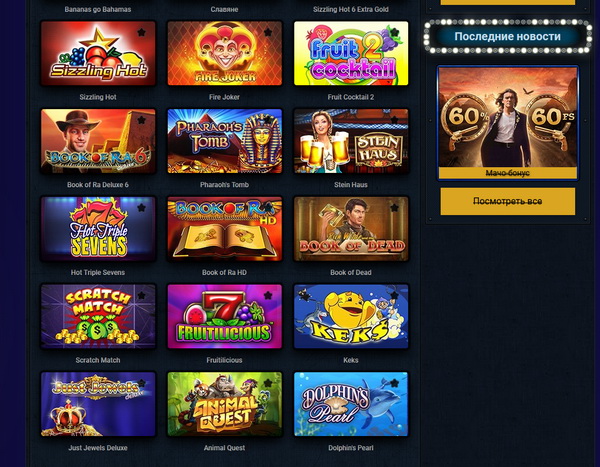Click the Последние новости header

click(x=507, y=37)
